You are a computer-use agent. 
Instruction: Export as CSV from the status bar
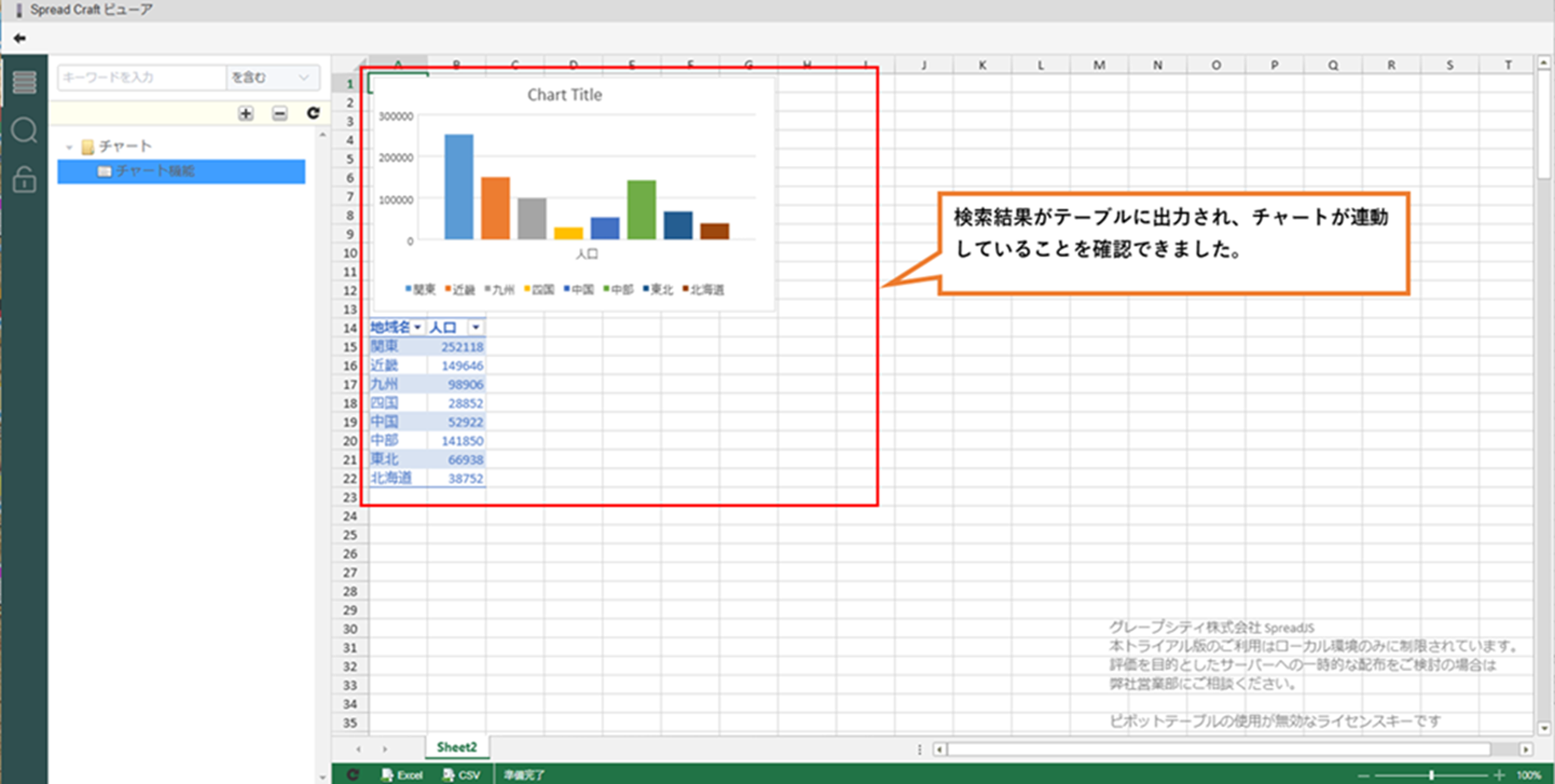(x=462, y=775)
